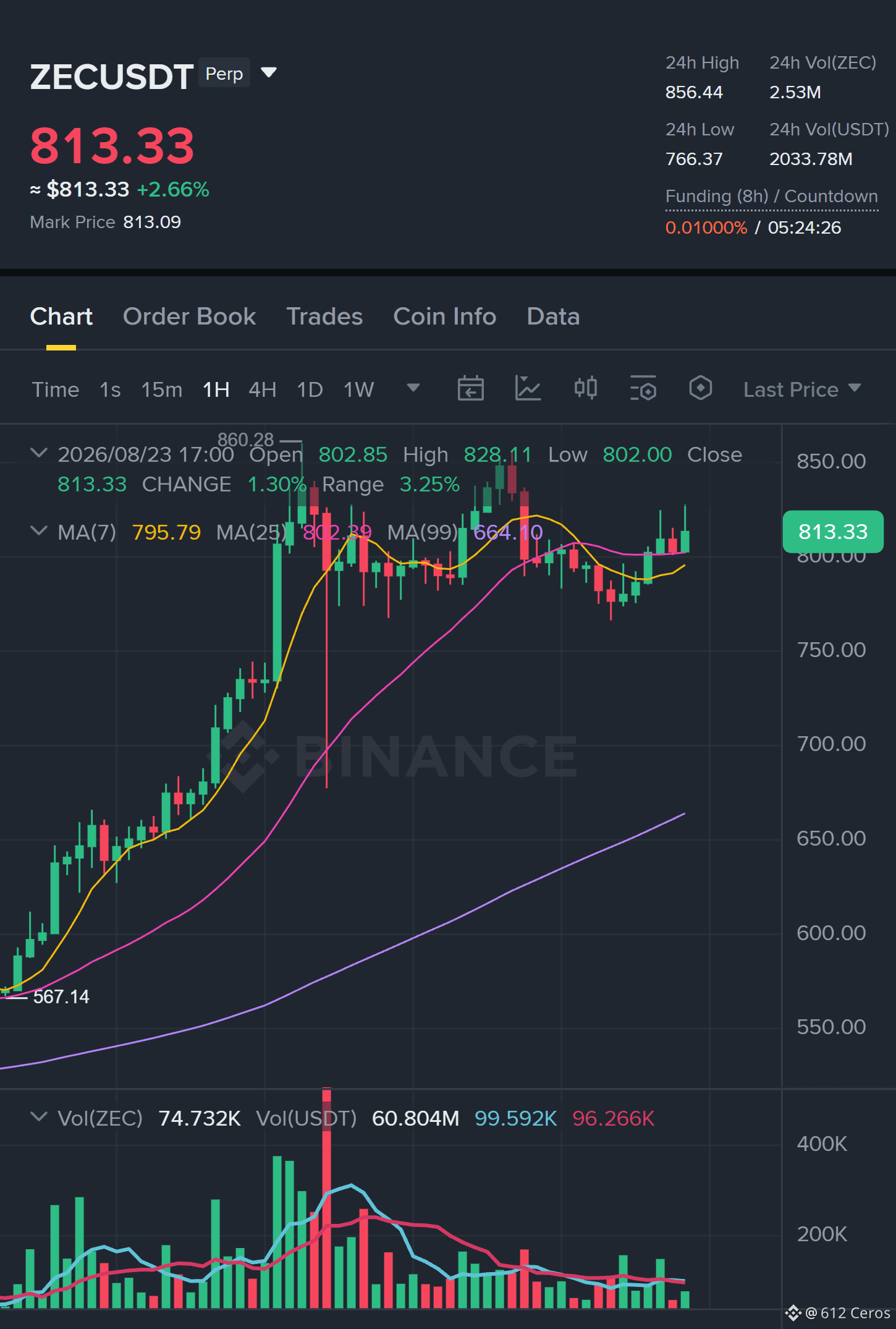
Task: Open the chart display settings icon
Action: pos(643,389)
